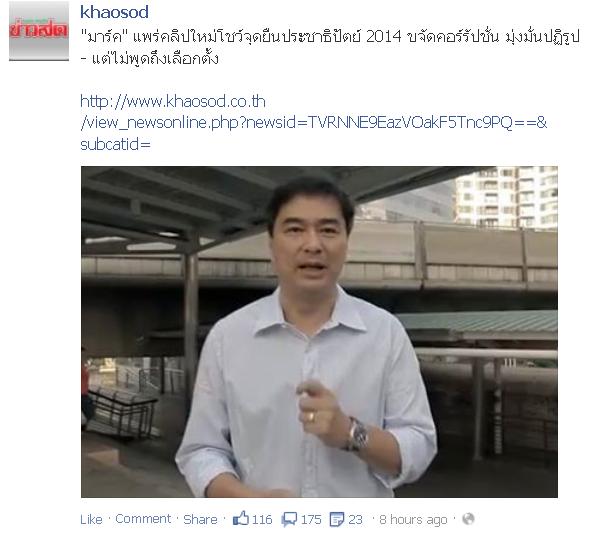Play the video thumbnail of the speaking man

[319, 332]
